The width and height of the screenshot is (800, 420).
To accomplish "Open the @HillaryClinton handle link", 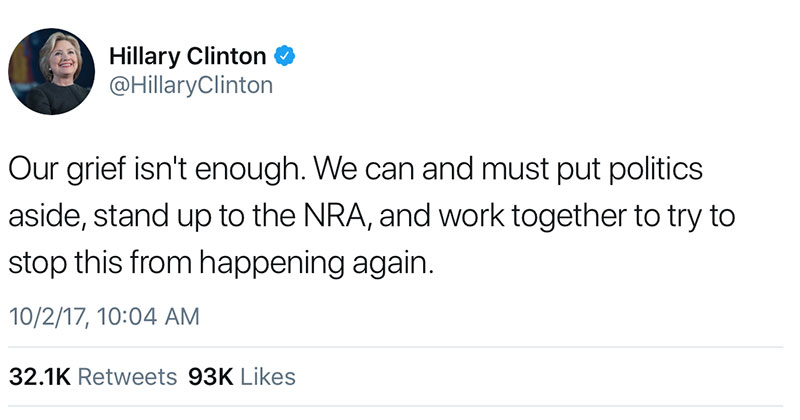I will (x=189, y=85).
